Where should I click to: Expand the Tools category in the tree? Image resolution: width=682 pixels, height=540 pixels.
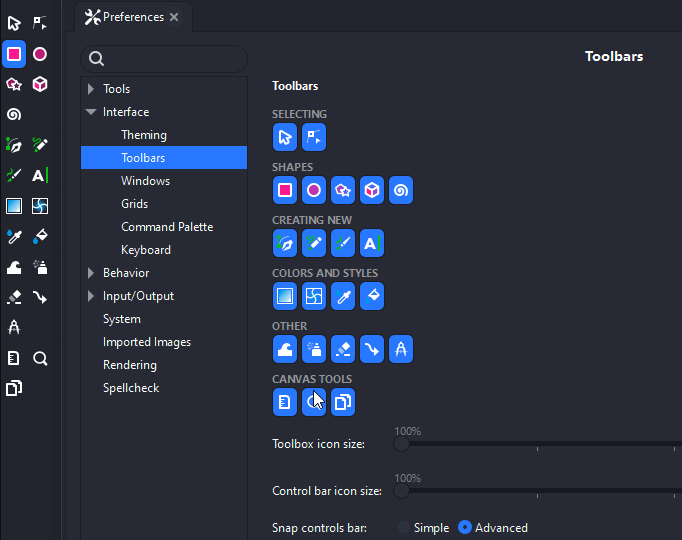(91, 89)
